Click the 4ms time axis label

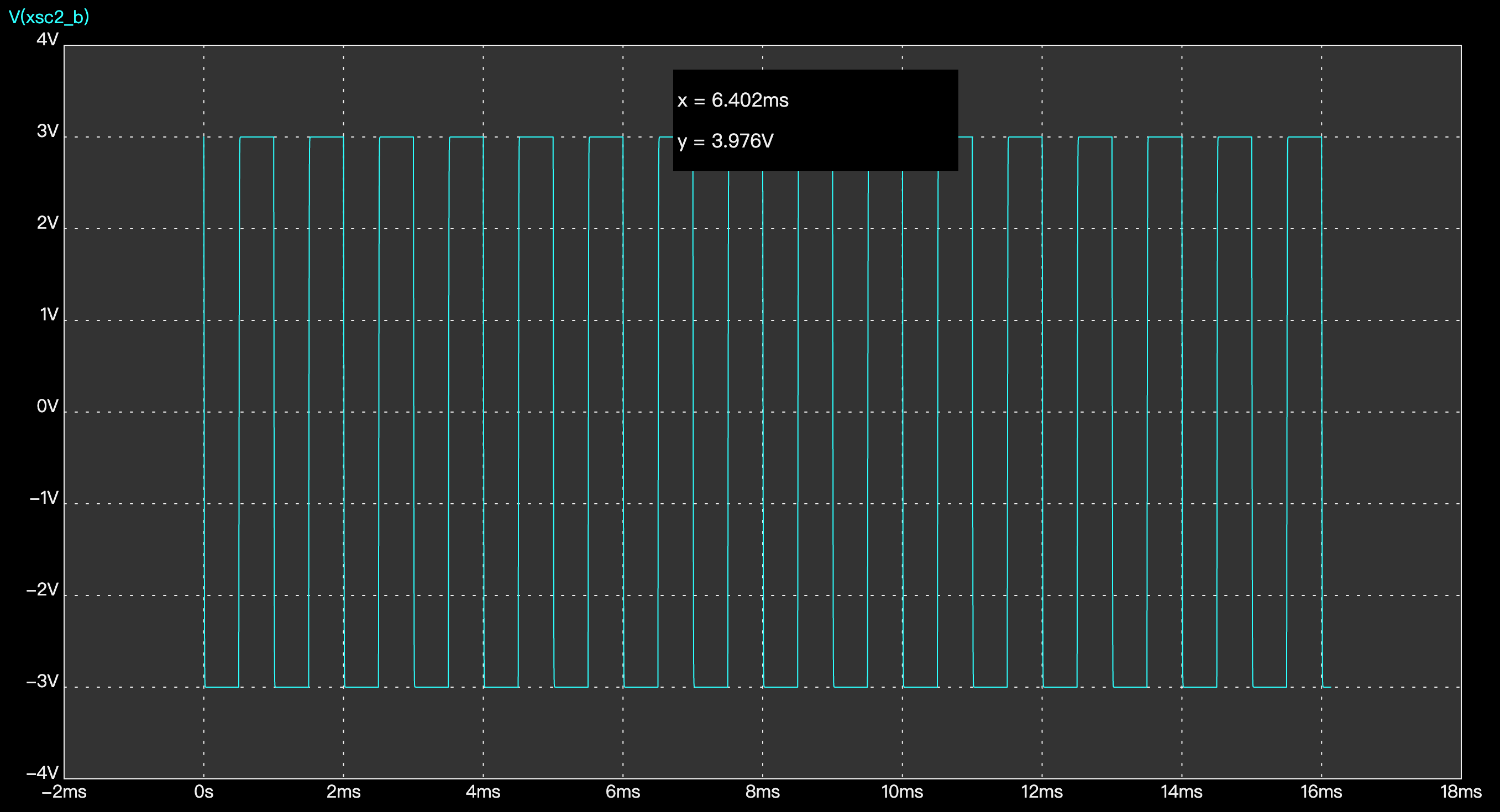483,792
